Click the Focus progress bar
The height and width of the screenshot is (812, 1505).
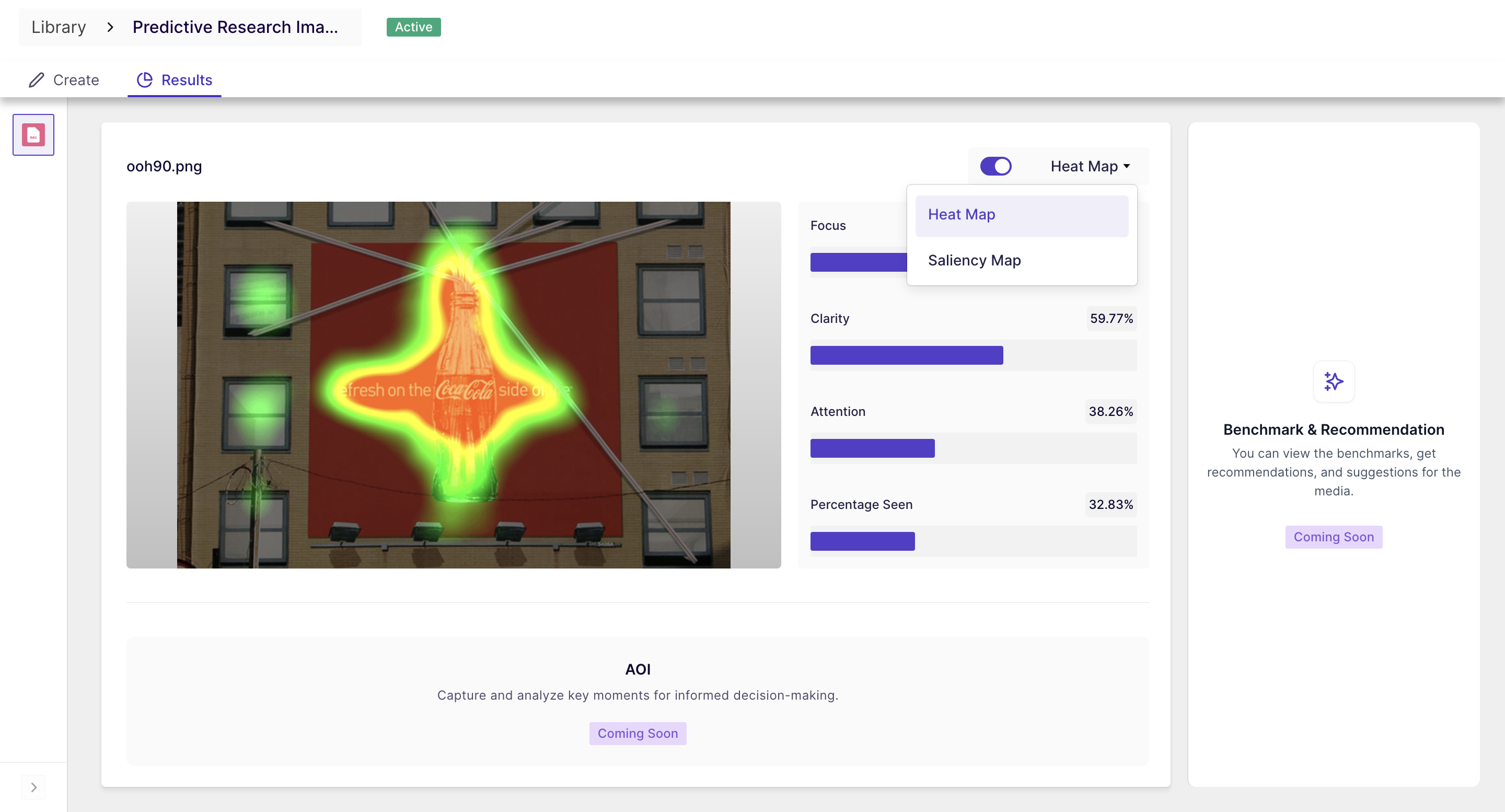(x=858, y=262)
